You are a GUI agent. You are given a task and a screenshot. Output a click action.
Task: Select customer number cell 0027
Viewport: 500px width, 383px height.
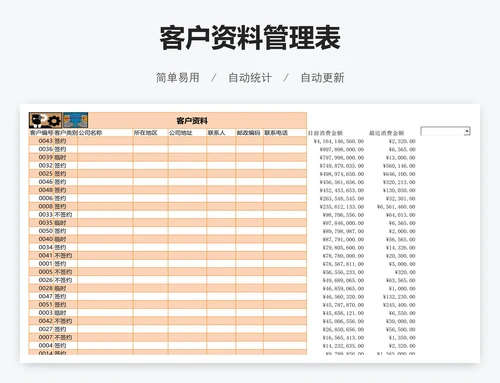pyautogui.click(x=46, y=329)
